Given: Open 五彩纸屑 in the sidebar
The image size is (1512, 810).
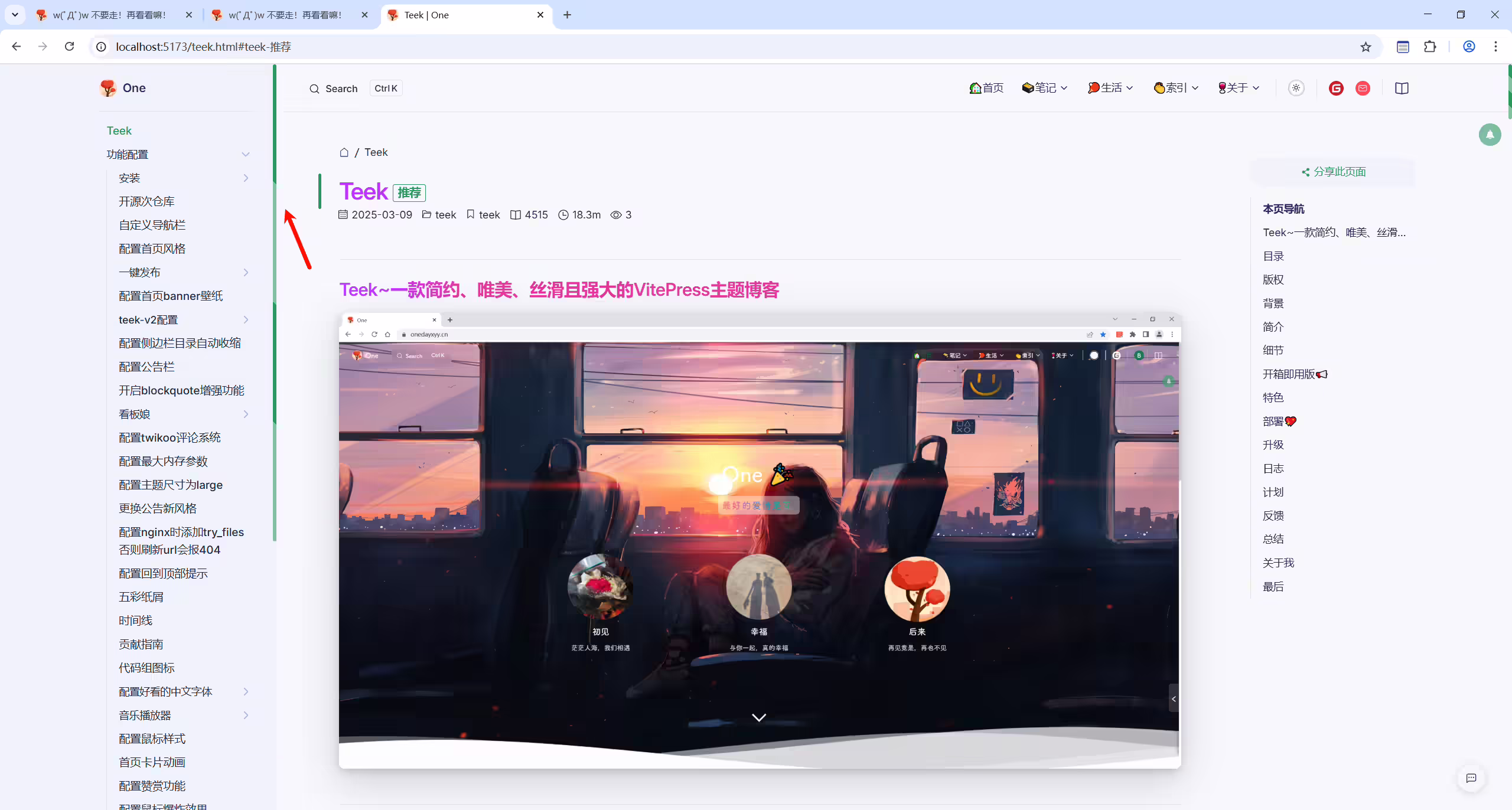Looking at the screenshot, I should (x=141, y=597).
